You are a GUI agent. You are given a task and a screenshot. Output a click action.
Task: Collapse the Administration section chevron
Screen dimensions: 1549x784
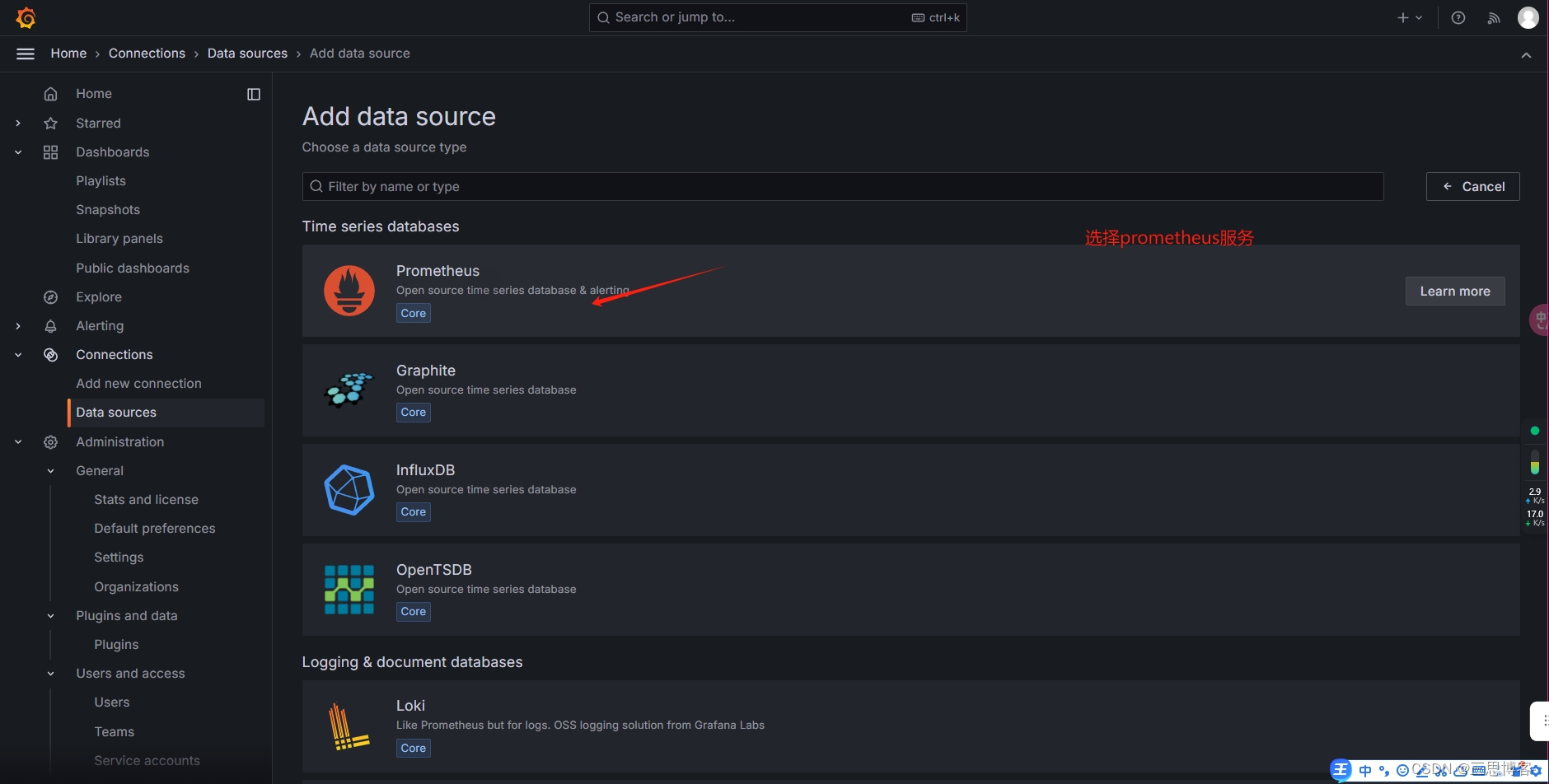pos(18,442)
